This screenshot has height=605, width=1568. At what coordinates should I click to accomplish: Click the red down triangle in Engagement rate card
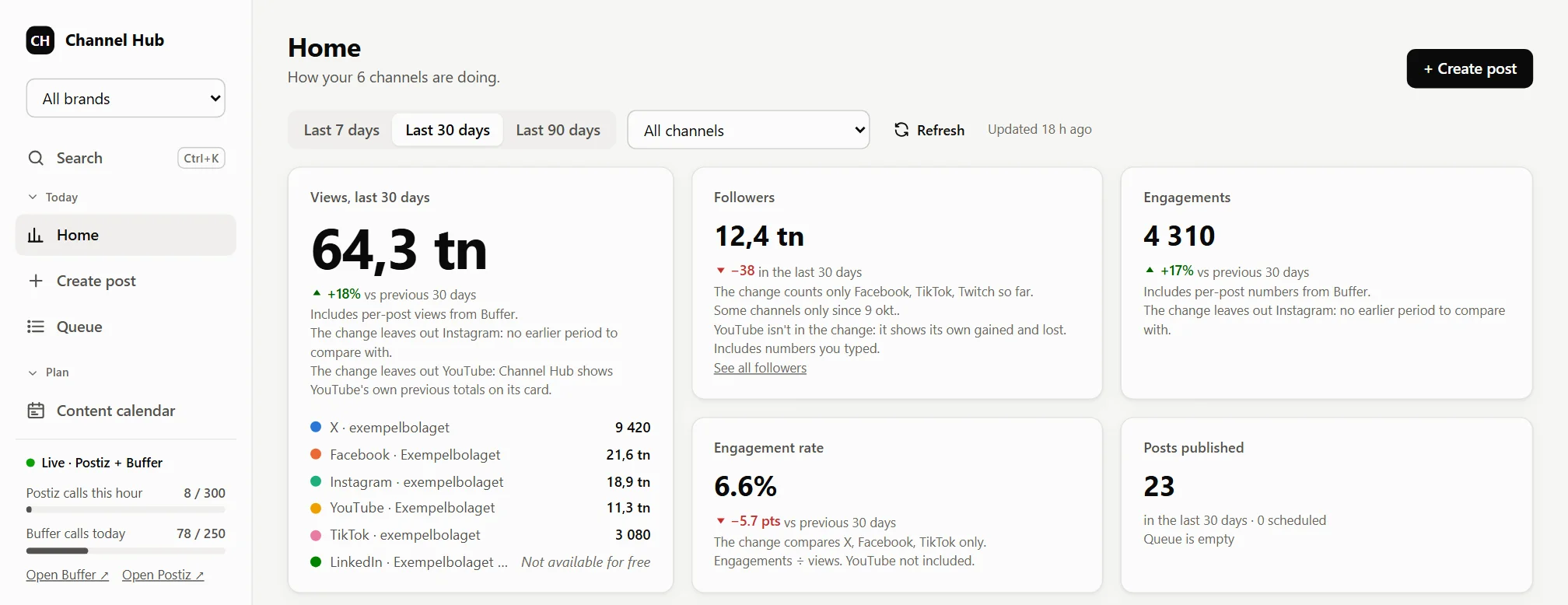point(720,521)
